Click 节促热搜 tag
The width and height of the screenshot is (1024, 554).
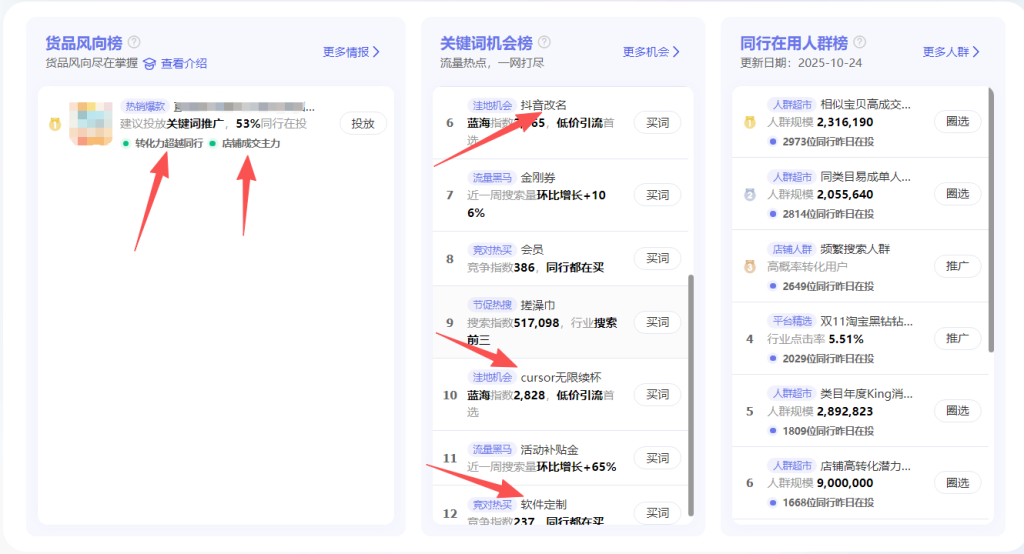tap(492, 305)
